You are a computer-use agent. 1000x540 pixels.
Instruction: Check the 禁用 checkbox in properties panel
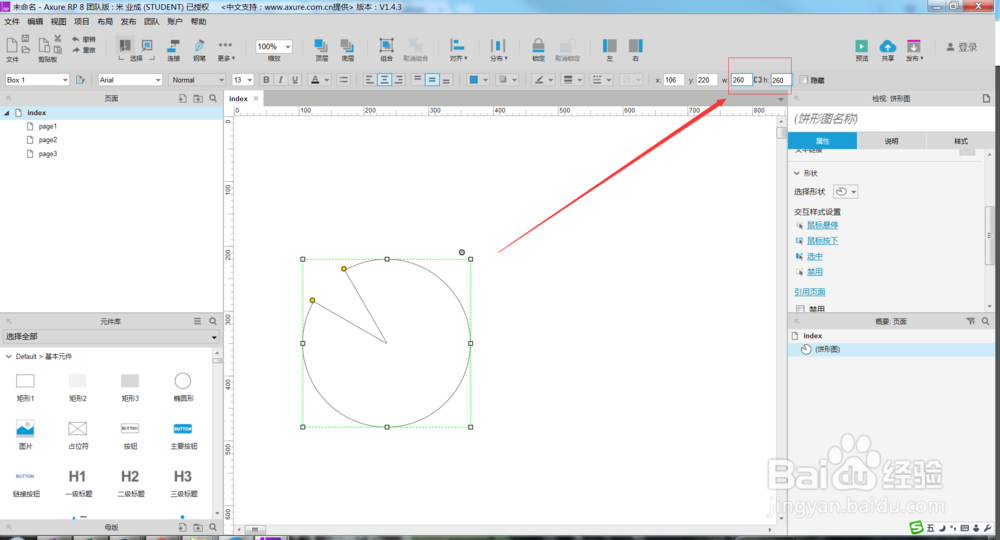click(x=800, y=309)
